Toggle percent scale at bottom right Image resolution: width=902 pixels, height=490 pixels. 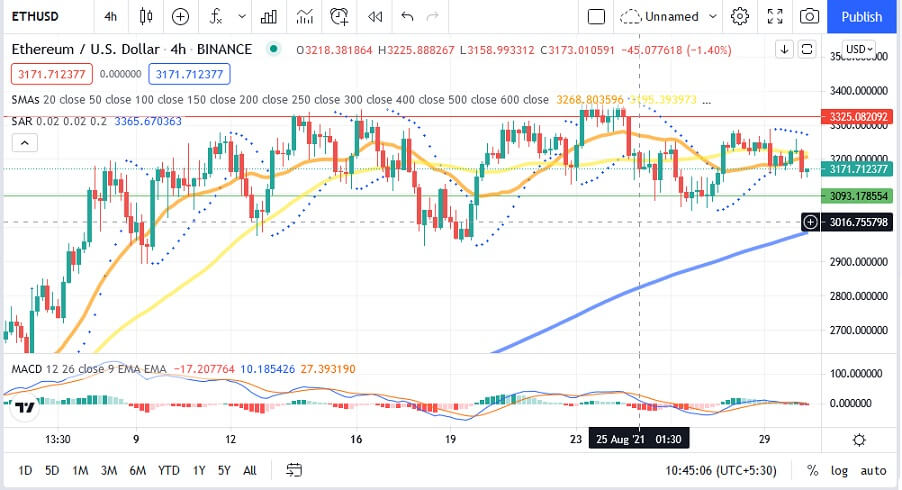tap(812, 470)
